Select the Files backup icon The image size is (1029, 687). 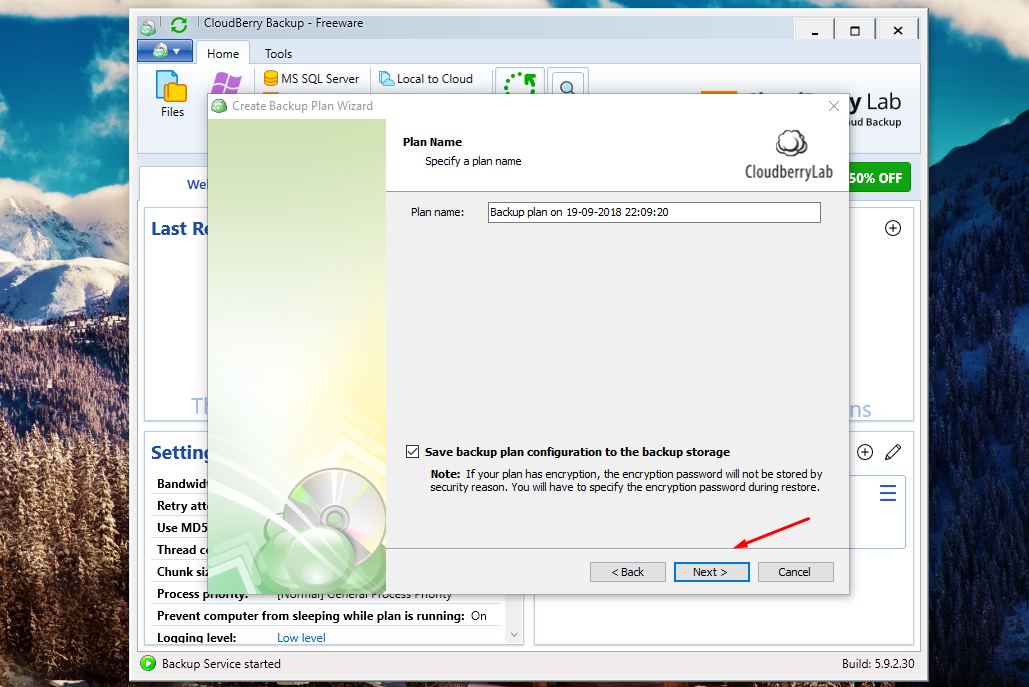(x=172, y=94)
